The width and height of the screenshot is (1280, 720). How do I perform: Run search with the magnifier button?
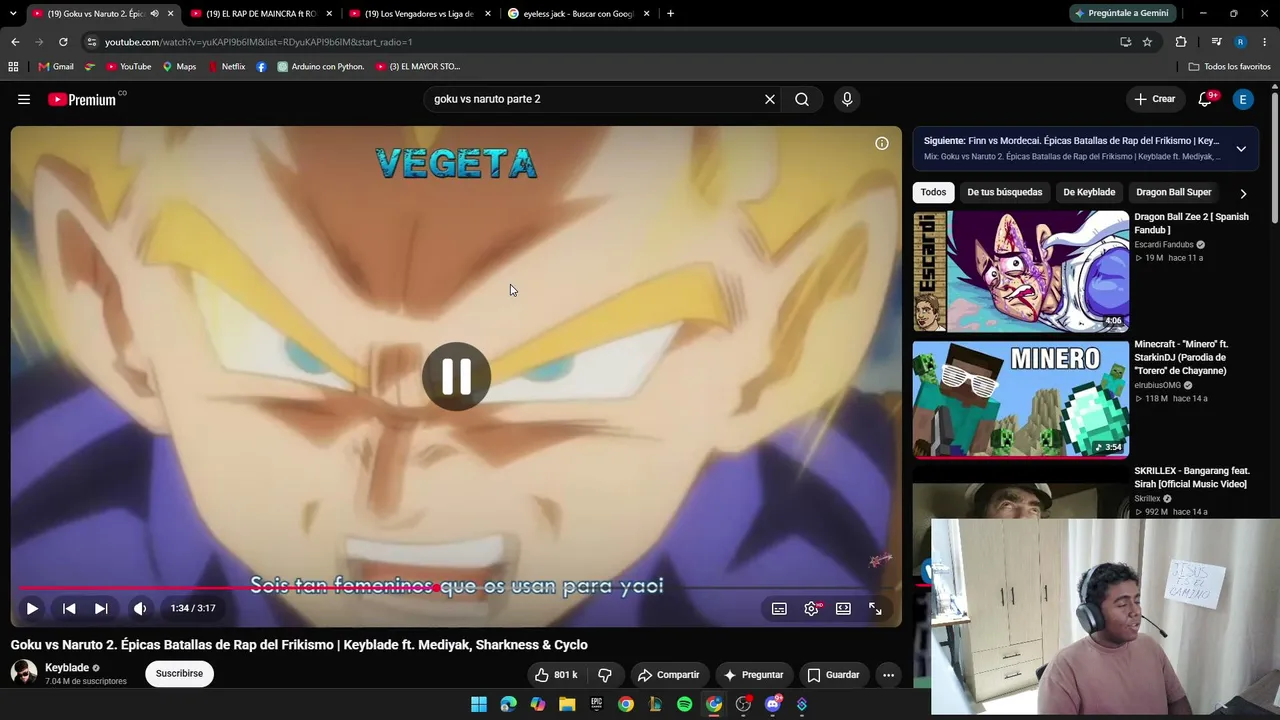(802, 99)
